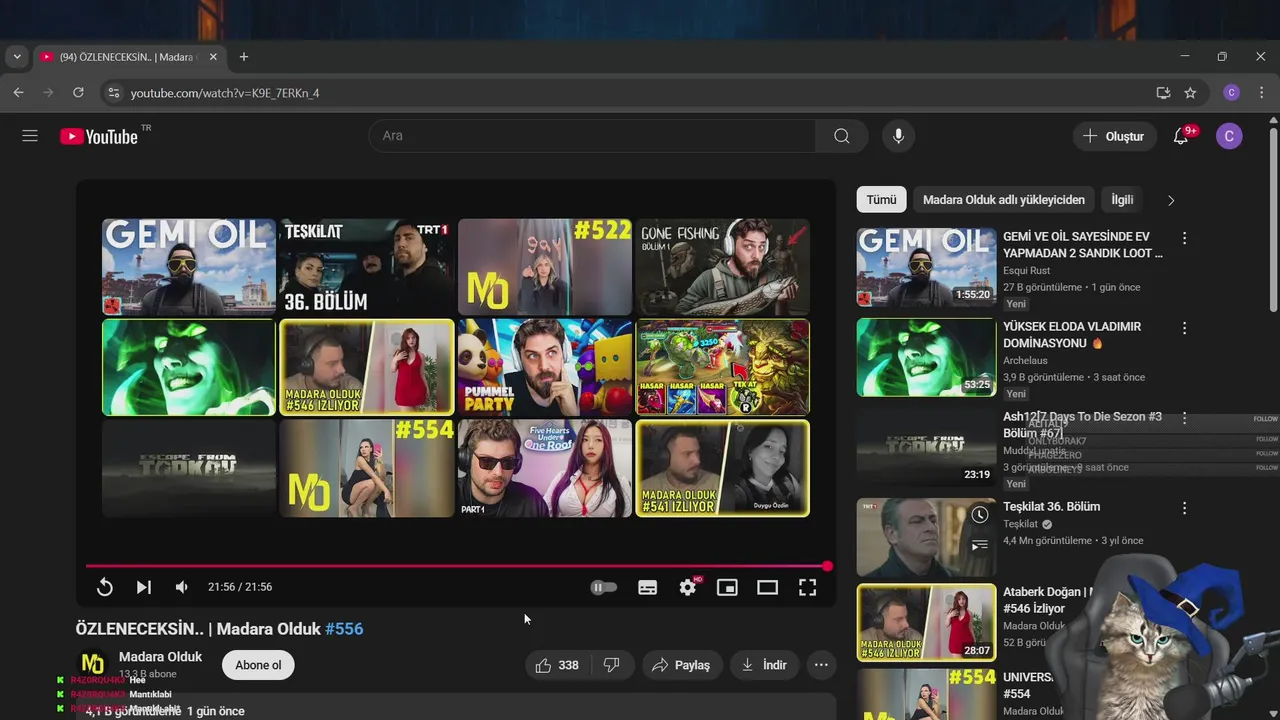Select the Tümü filter chip
The width and height of the screenshot is (1280, 720).
[881, 200]
